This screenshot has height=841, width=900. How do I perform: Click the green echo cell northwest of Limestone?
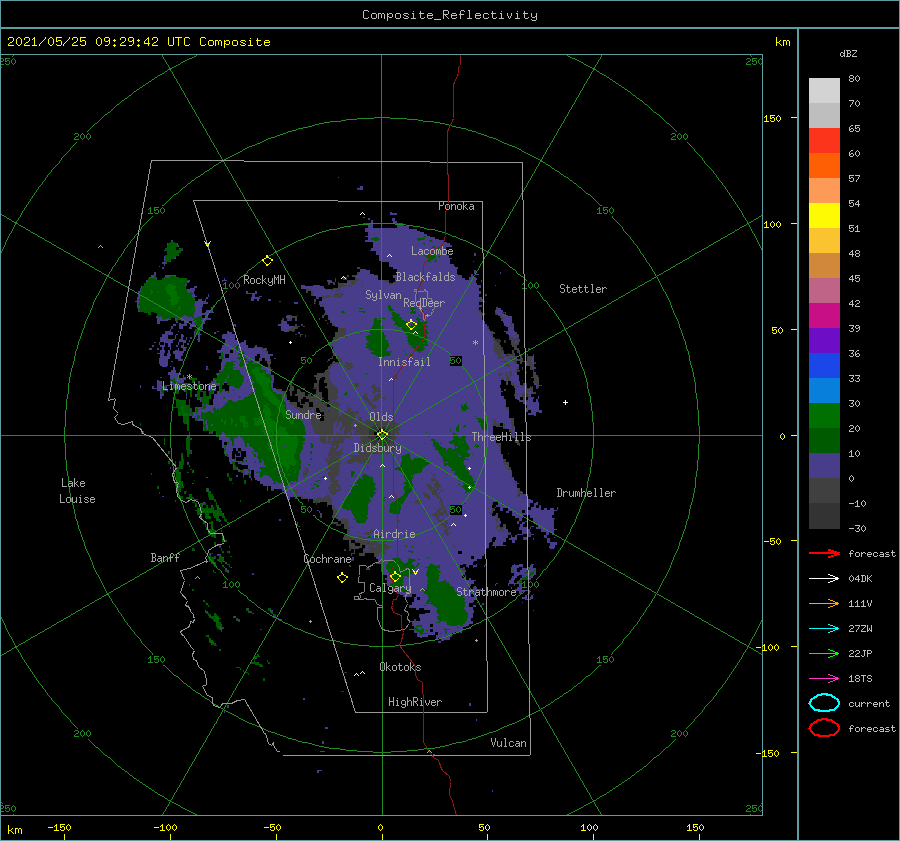[169, 296]
